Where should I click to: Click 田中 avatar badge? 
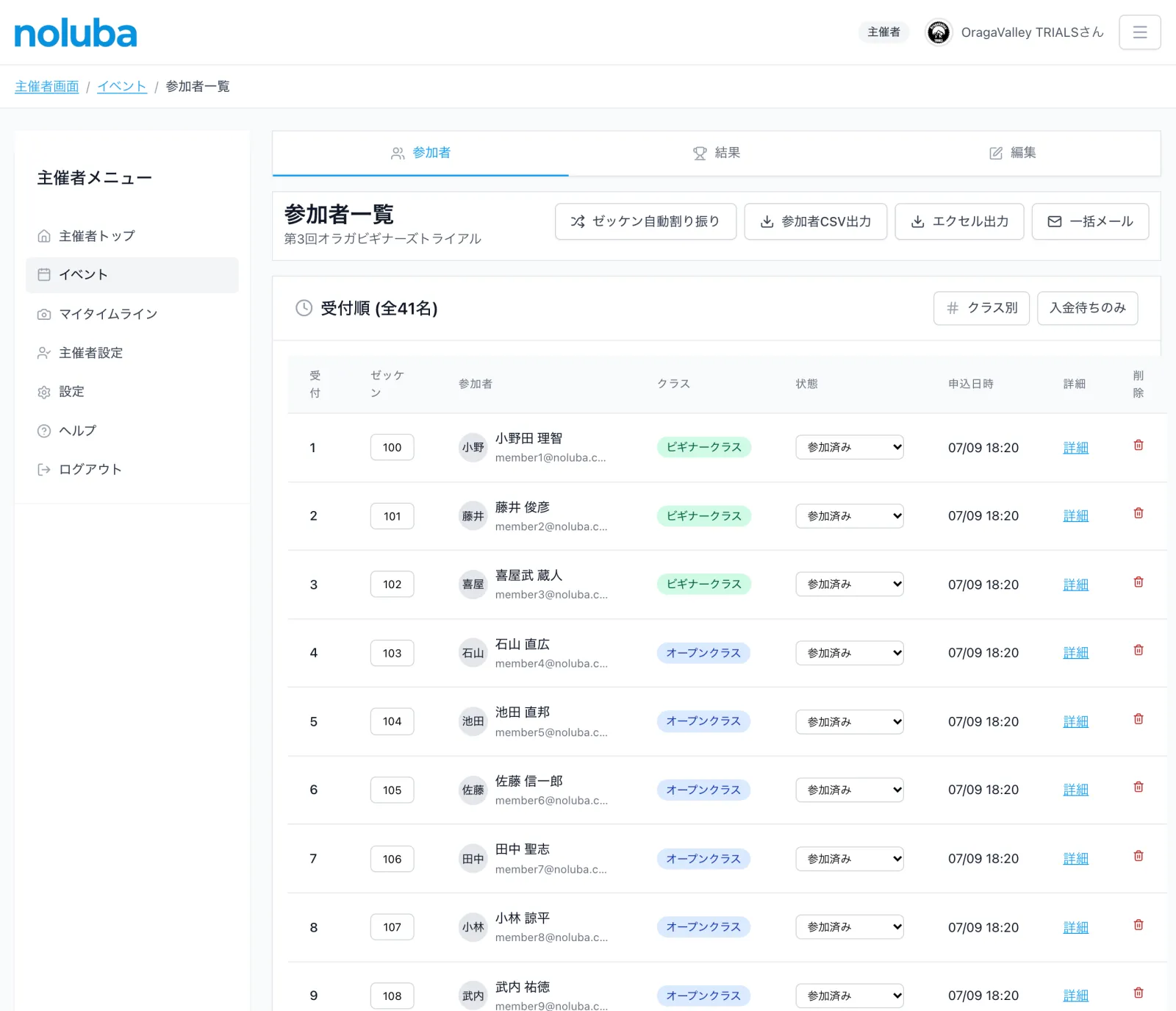473,859
